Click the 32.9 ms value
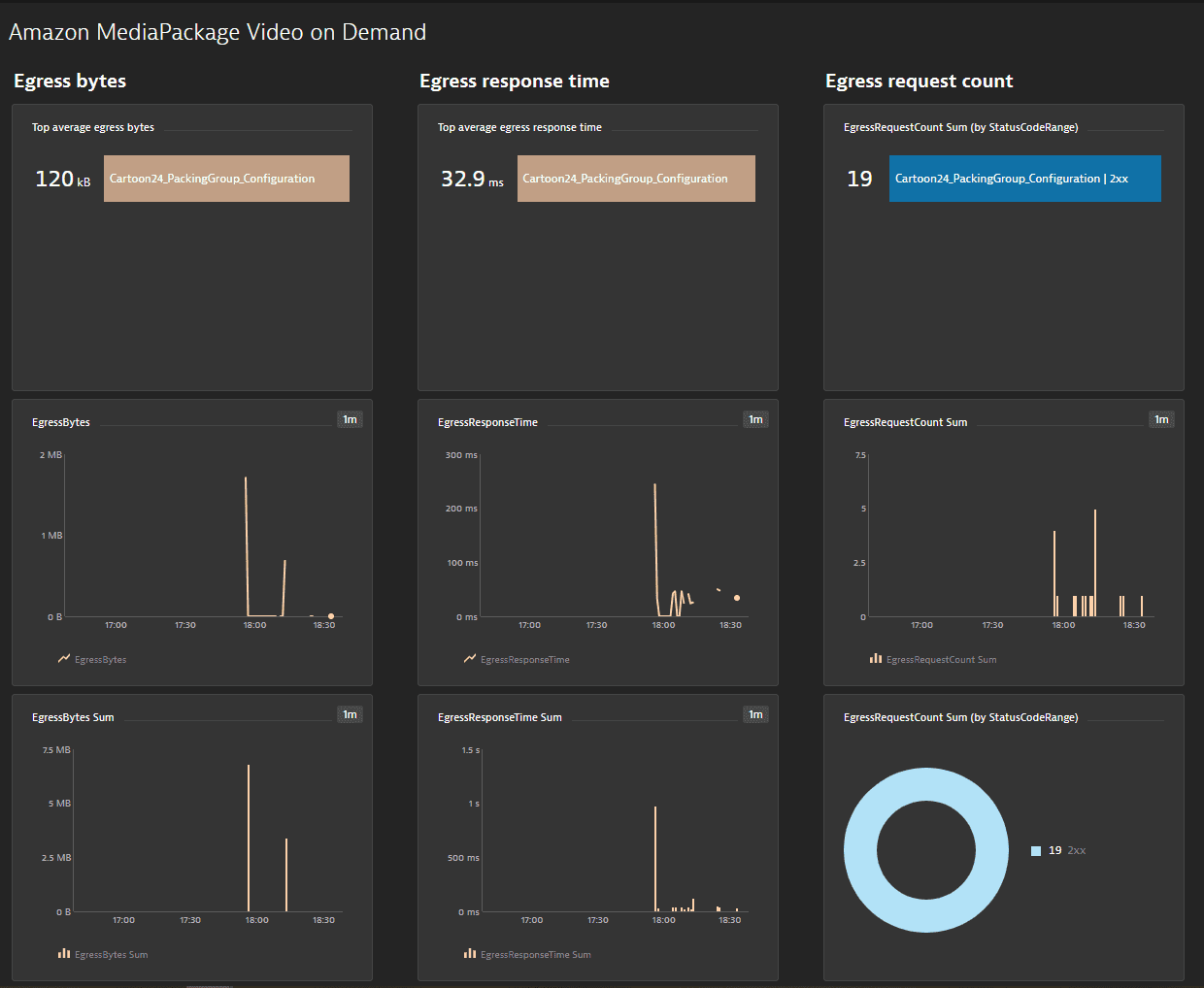The image size is (1204, 988). [473, 180]
